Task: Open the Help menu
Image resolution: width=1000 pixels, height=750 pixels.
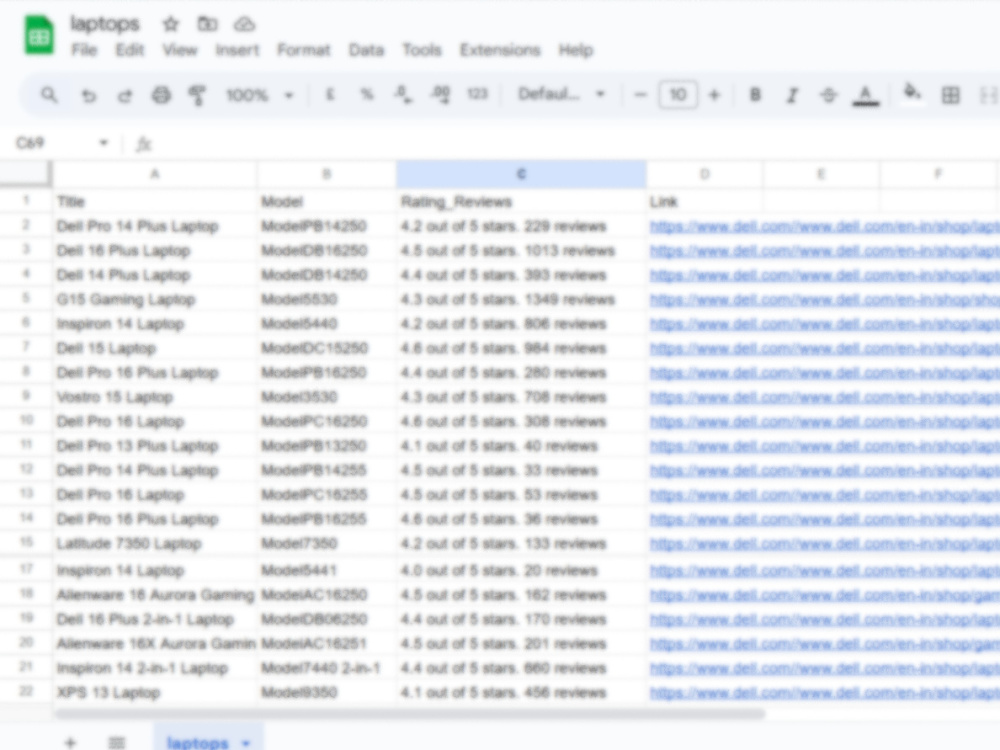Action: (576, 50)
